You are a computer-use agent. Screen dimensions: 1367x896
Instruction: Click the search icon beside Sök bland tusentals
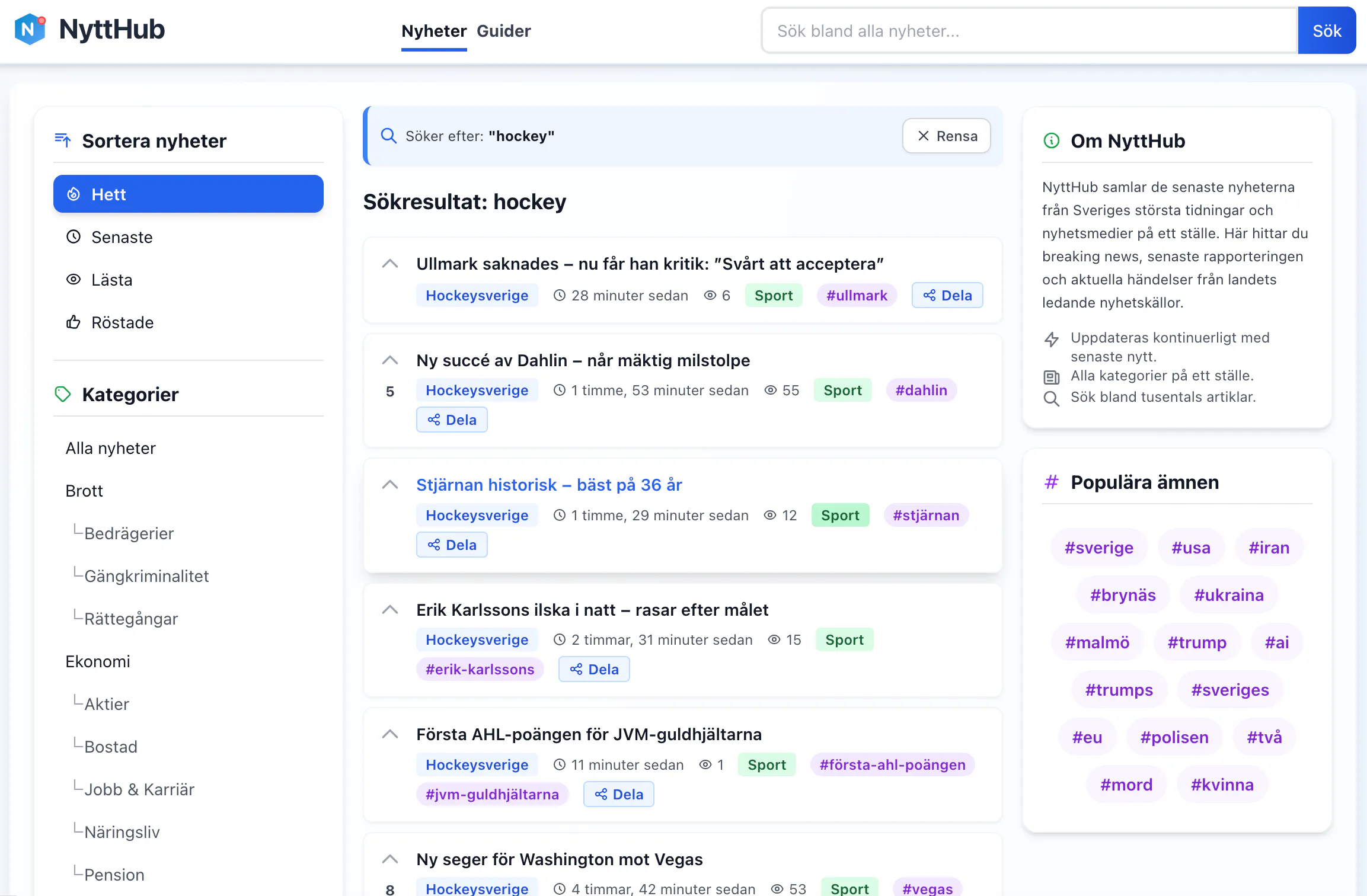pos(1051,398)
